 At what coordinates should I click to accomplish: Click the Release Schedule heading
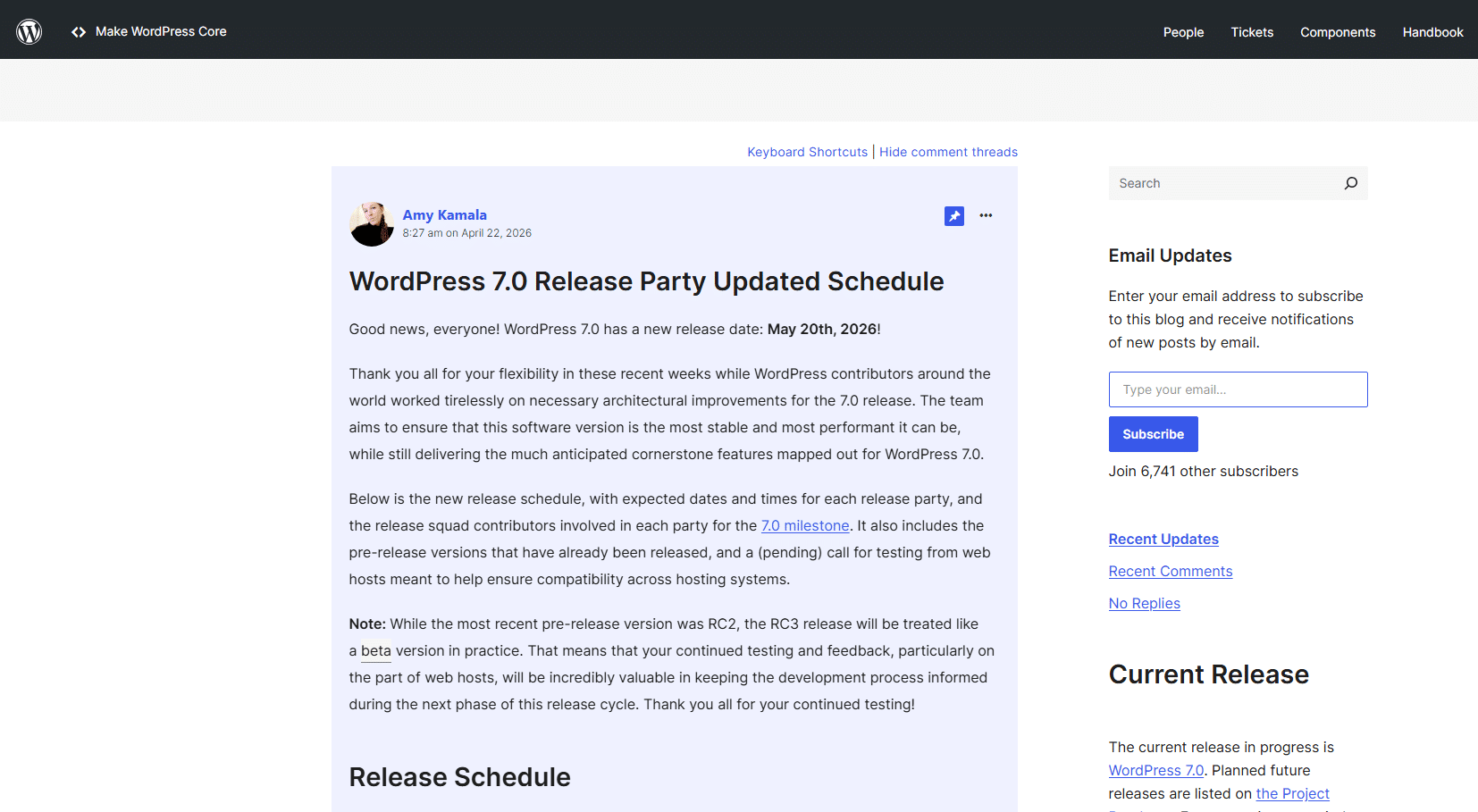click(x=459, y=777)
